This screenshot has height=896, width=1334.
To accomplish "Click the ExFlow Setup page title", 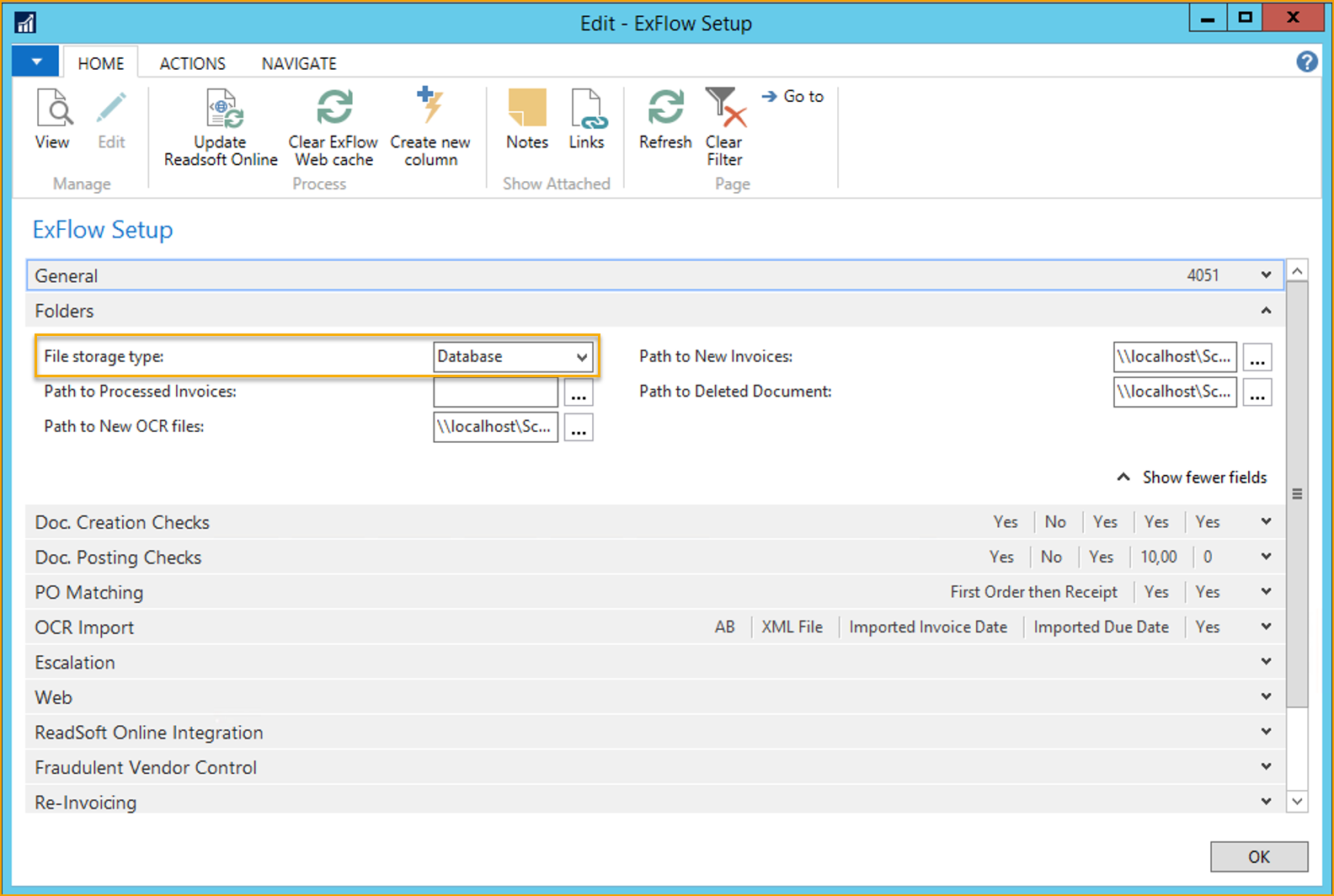I will [x=103, y=230].
